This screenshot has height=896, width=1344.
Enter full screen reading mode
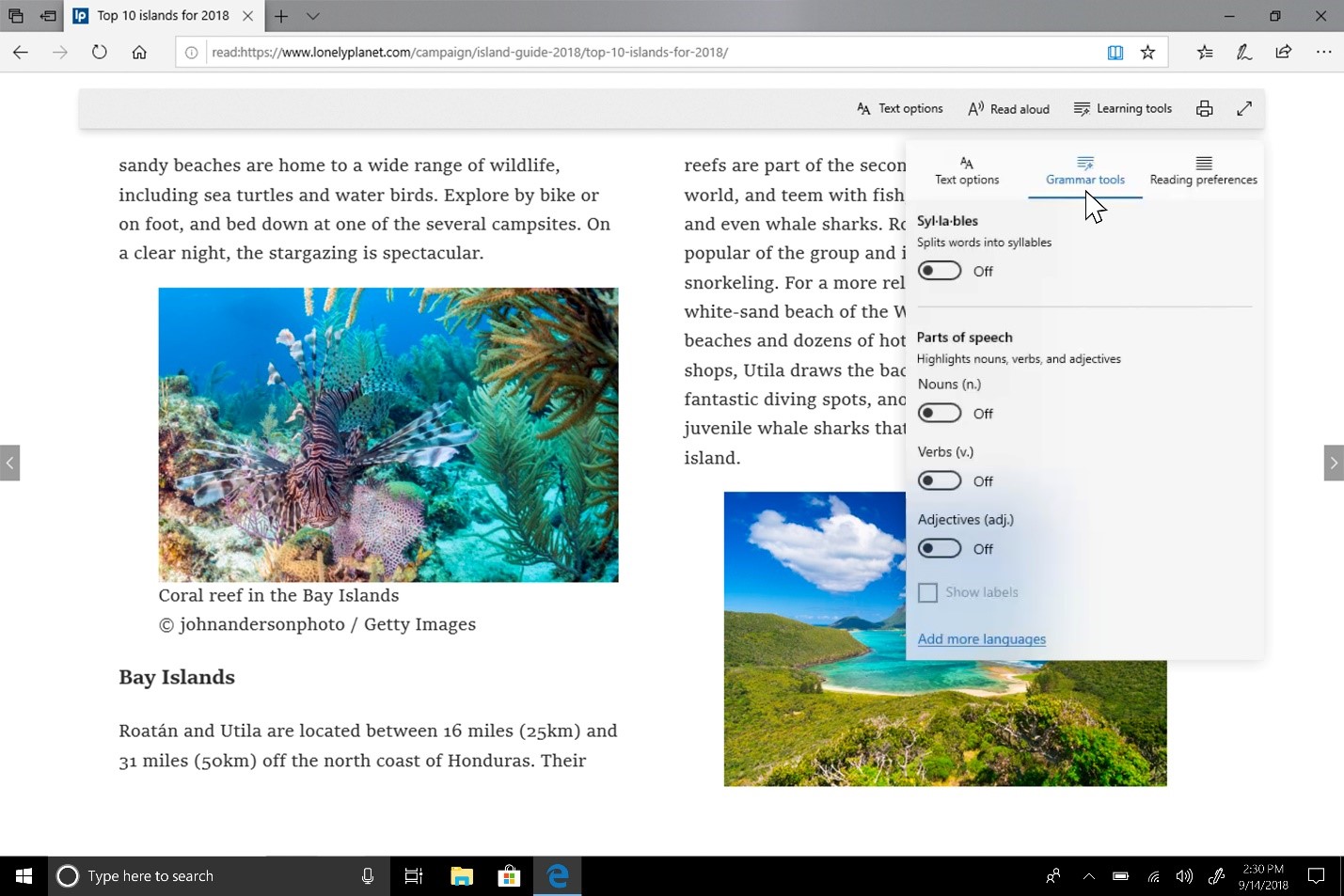pos(1244,109)
